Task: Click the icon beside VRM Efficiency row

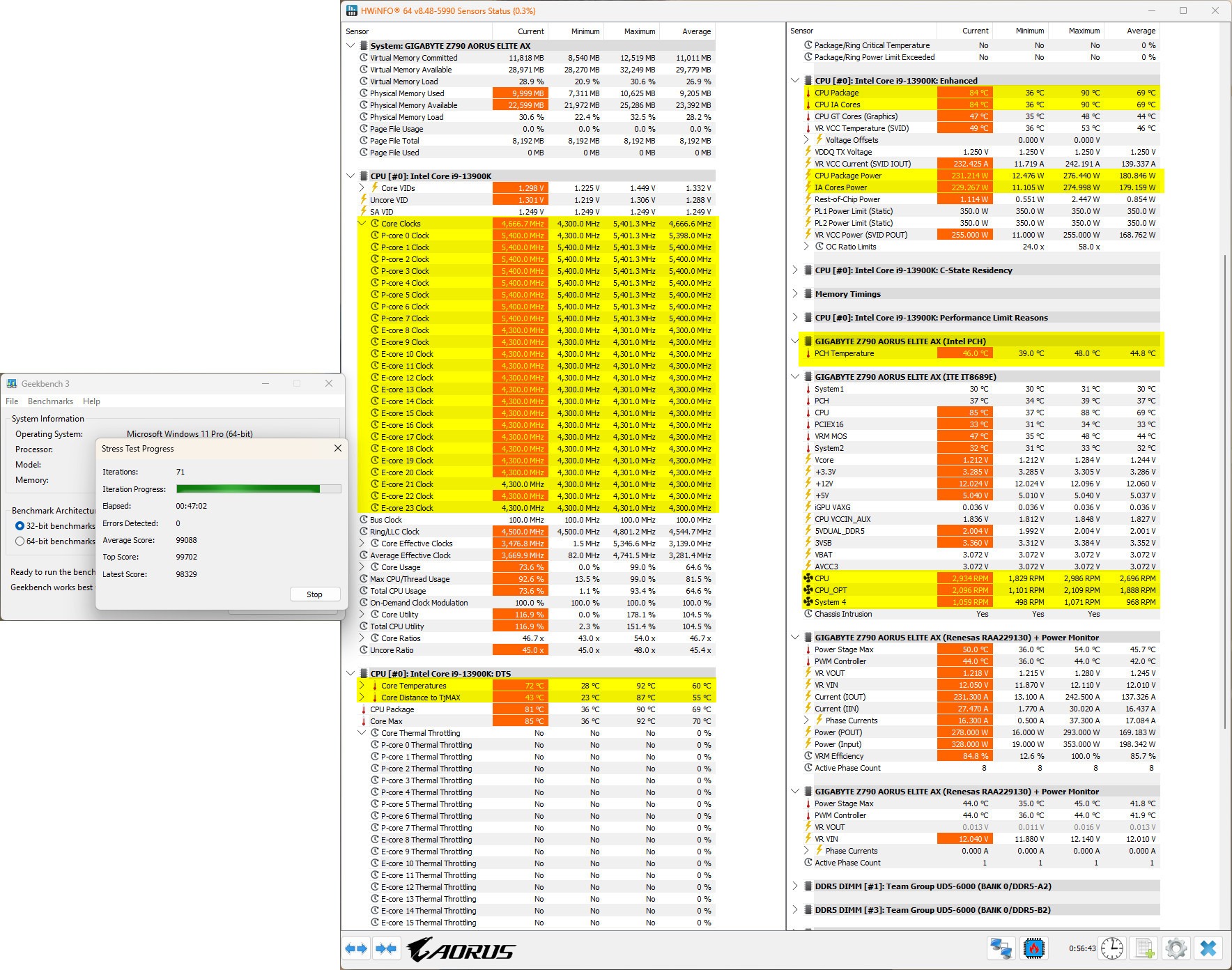Action: click(808, 756)
